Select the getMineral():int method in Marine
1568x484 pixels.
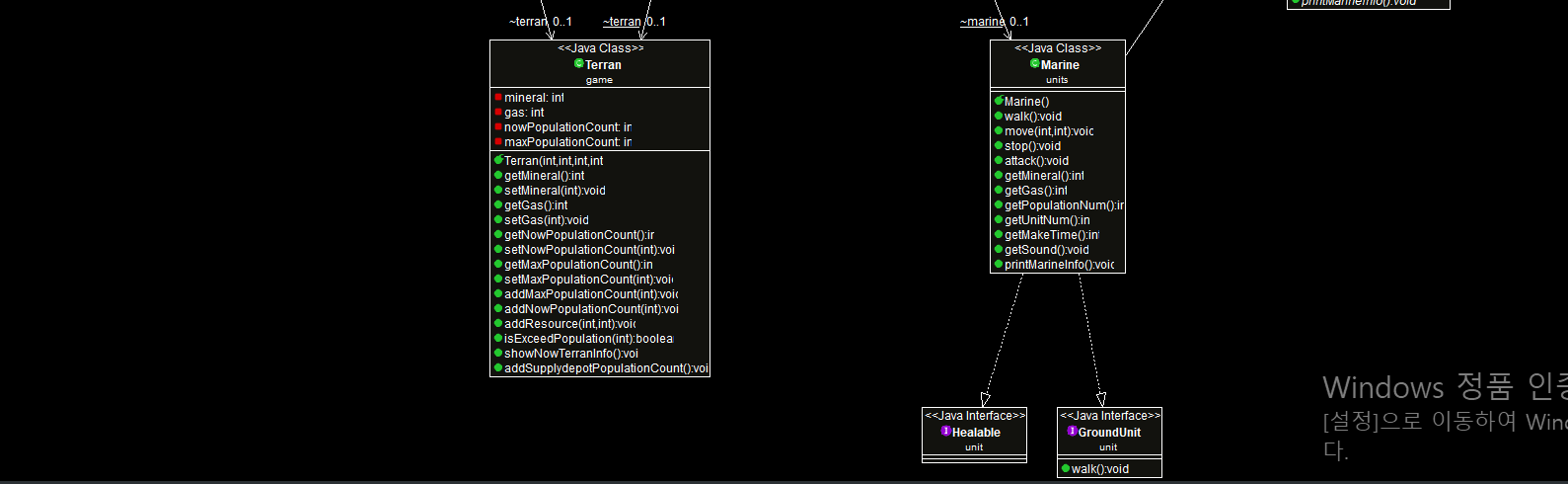[x=1044, y=176]
